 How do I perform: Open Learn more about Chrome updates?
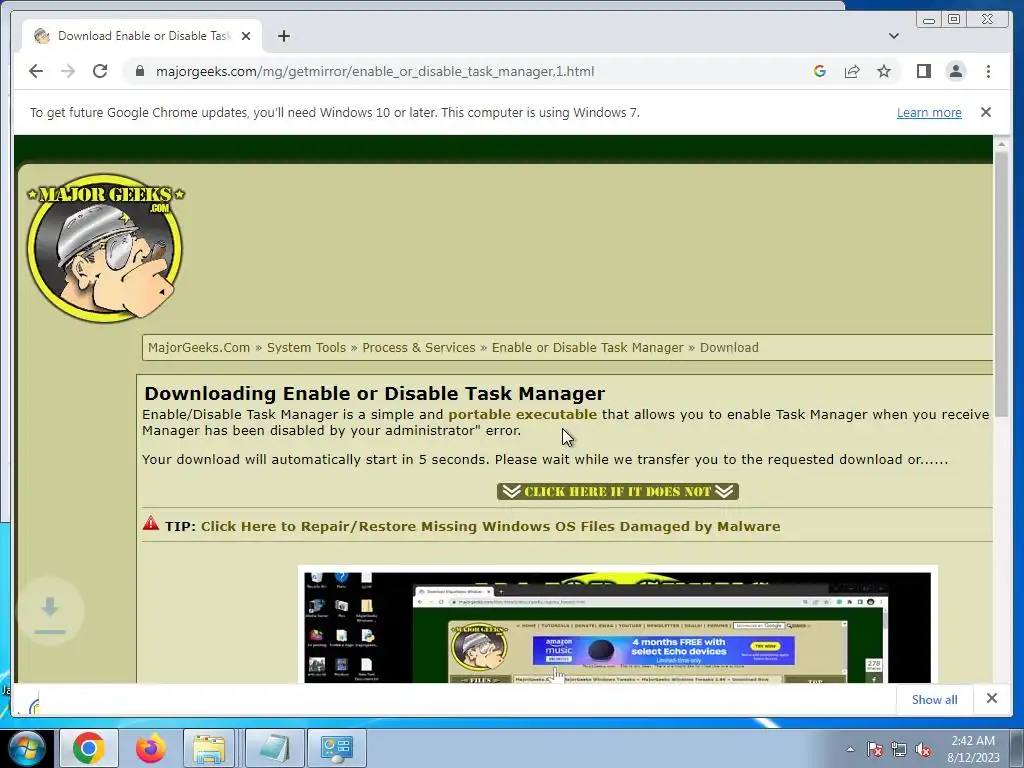(x=929, y=112)
